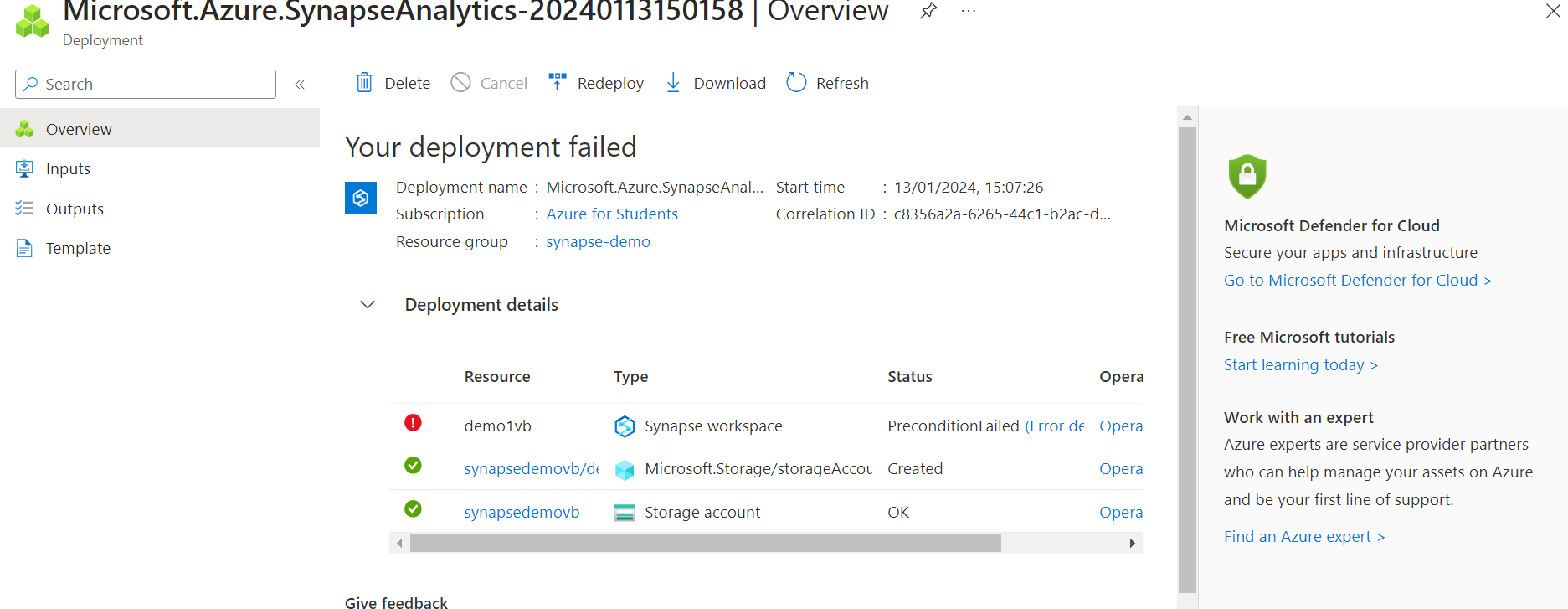The image size is (1568, 609).
Task: Collapse the left navigation menu
Action: (300, 84)
